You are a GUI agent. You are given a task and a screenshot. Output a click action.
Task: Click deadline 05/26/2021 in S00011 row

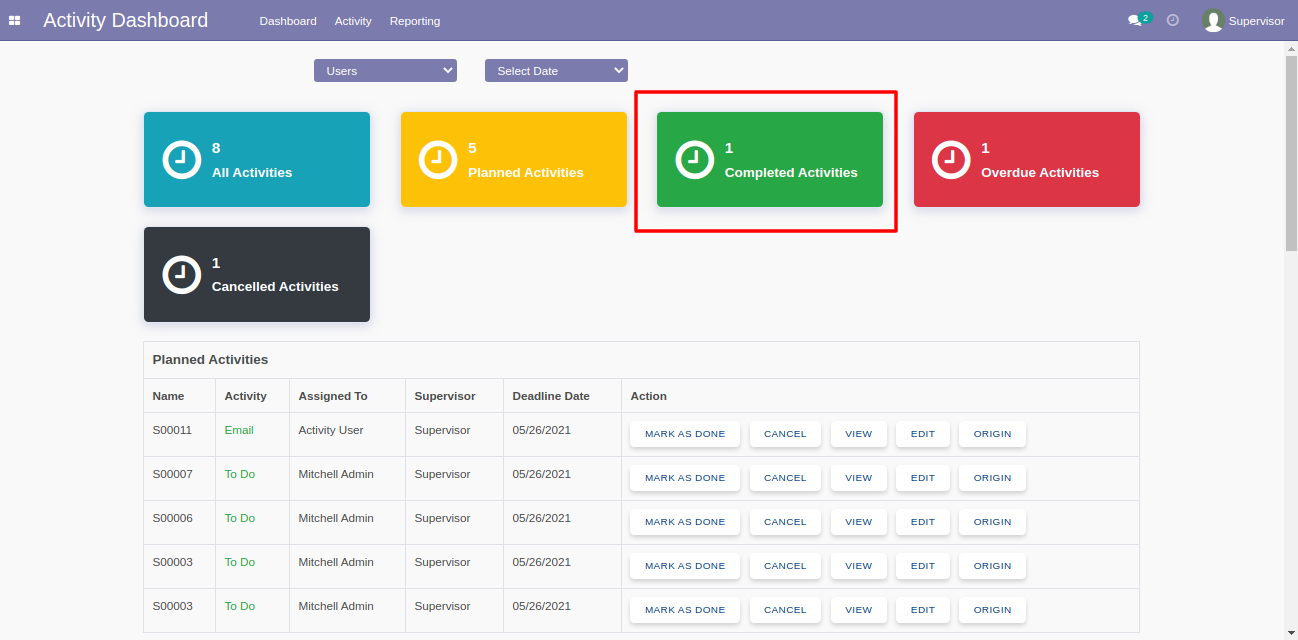pos(542,430)
